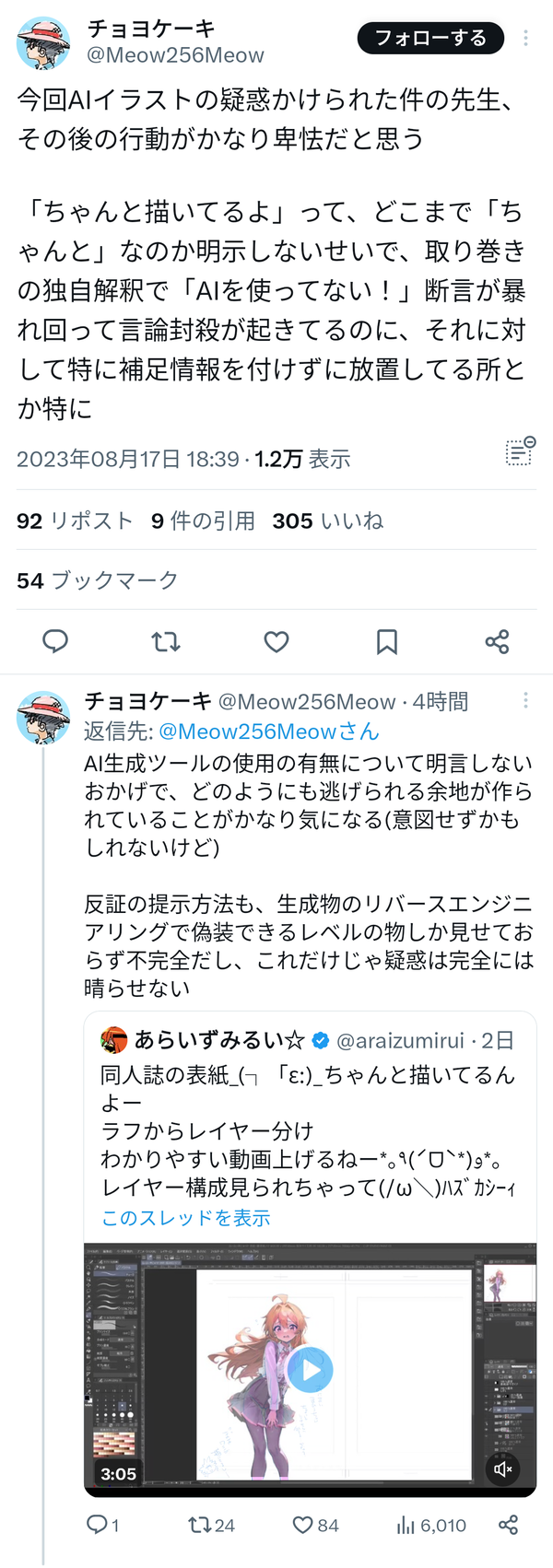Image resolution: width=553 pixels, height=1568 pixels.
Task: Unmute the embedded video
Action: click(x=503, y=1469)
